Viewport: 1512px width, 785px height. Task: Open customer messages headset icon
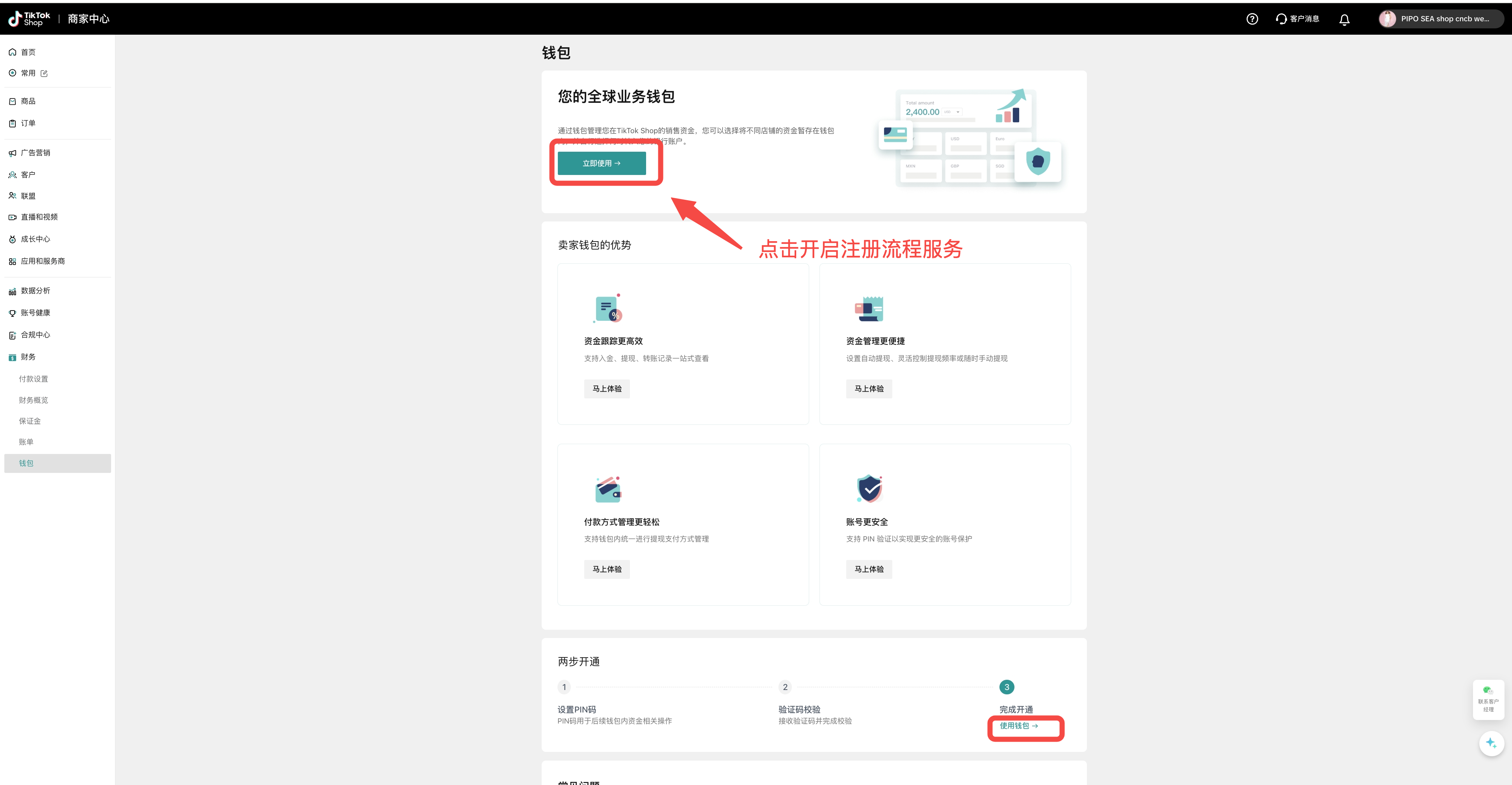click(1281, 19)
